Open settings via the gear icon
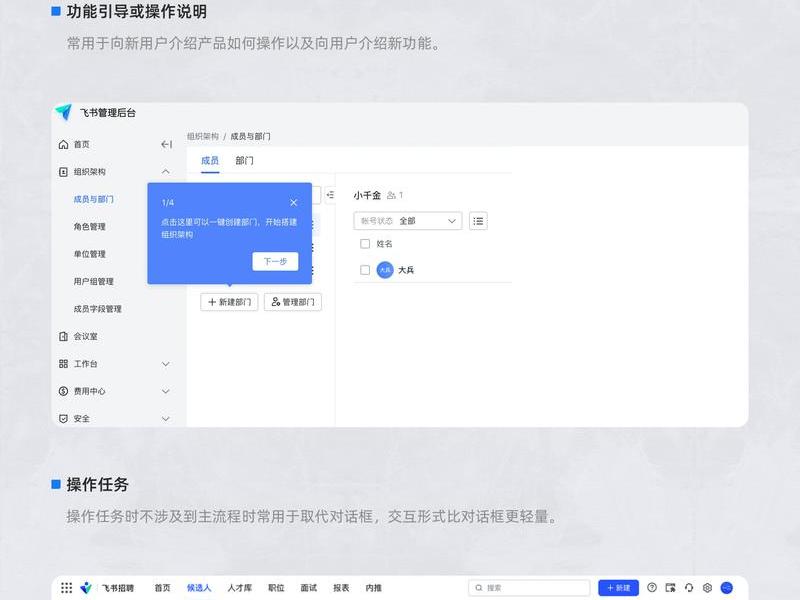800x600 pixels. [707, 588]
